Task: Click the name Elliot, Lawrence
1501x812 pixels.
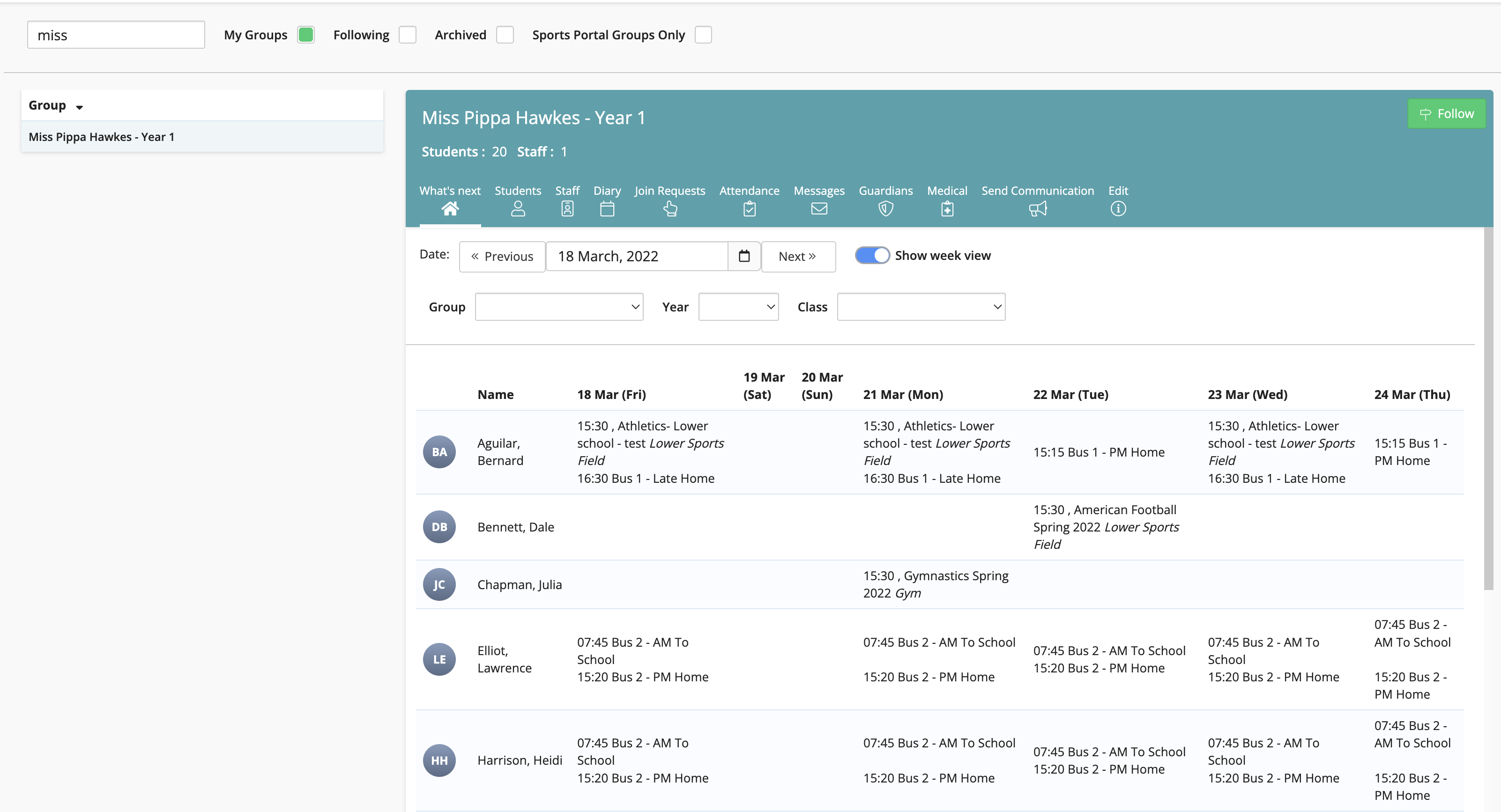Action: 504,659
